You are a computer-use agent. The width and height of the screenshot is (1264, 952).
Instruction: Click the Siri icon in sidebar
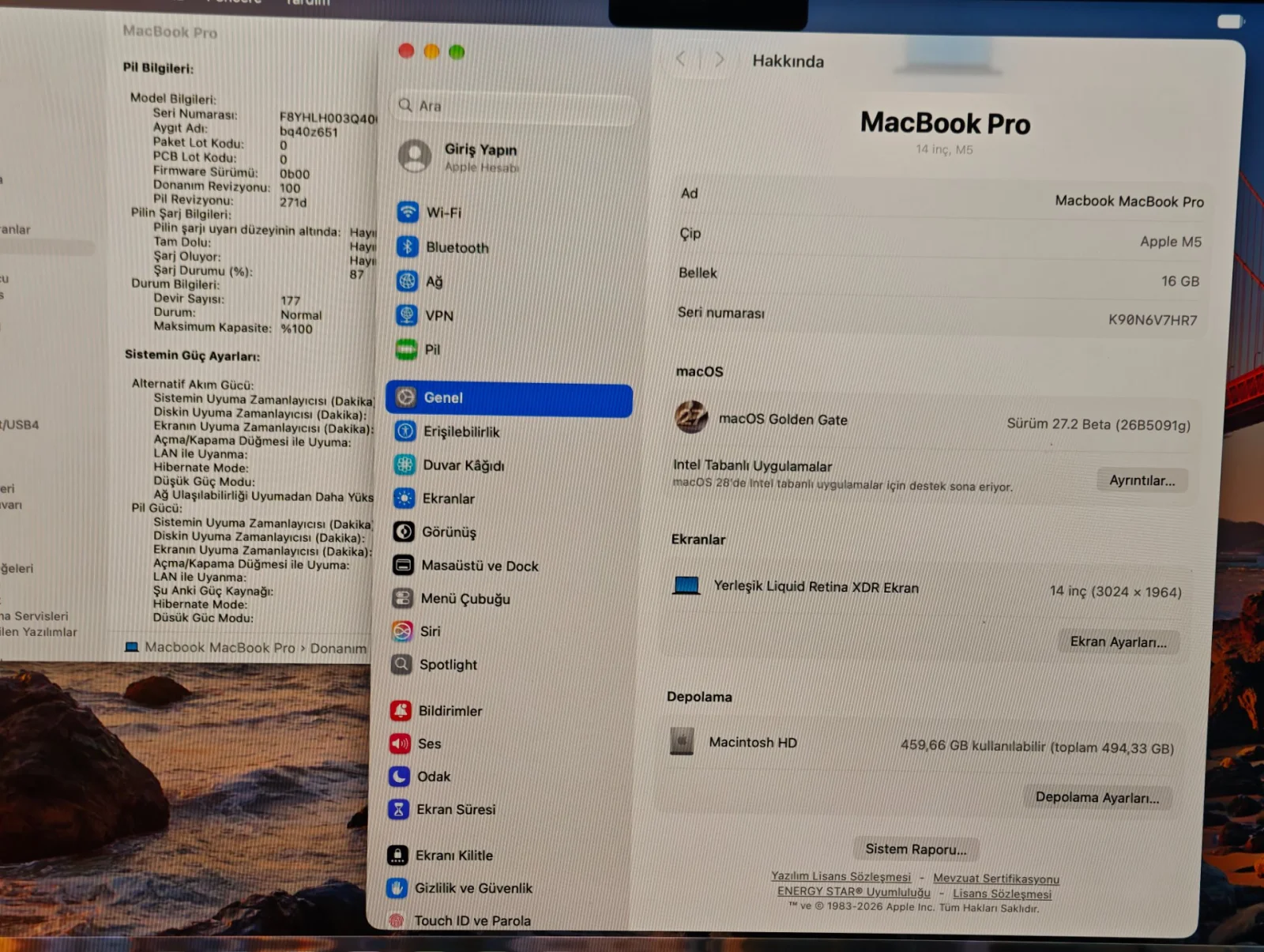(402, 630)
